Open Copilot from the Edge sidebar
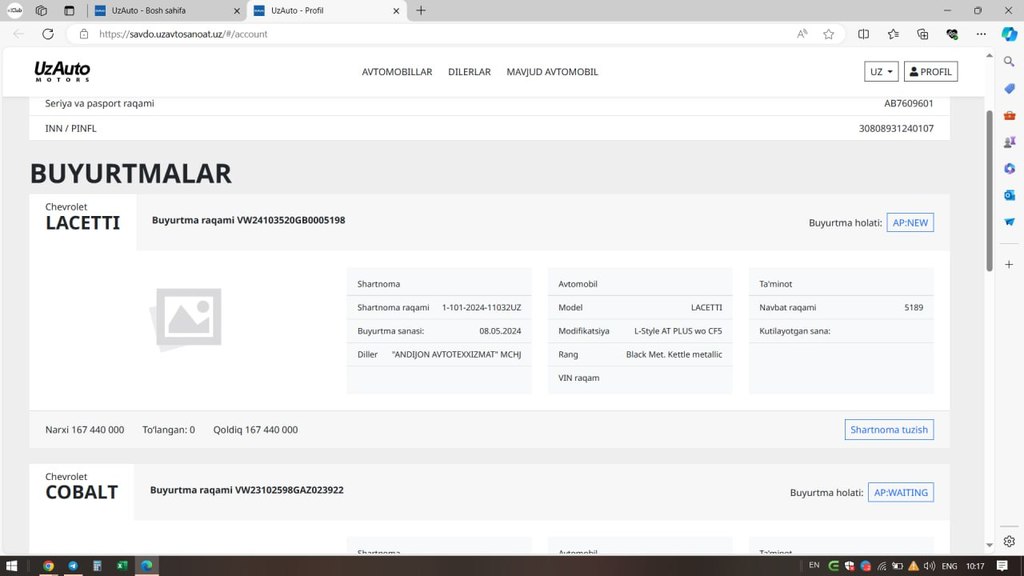1024x576 pixels. click(x=1009, y=33)
